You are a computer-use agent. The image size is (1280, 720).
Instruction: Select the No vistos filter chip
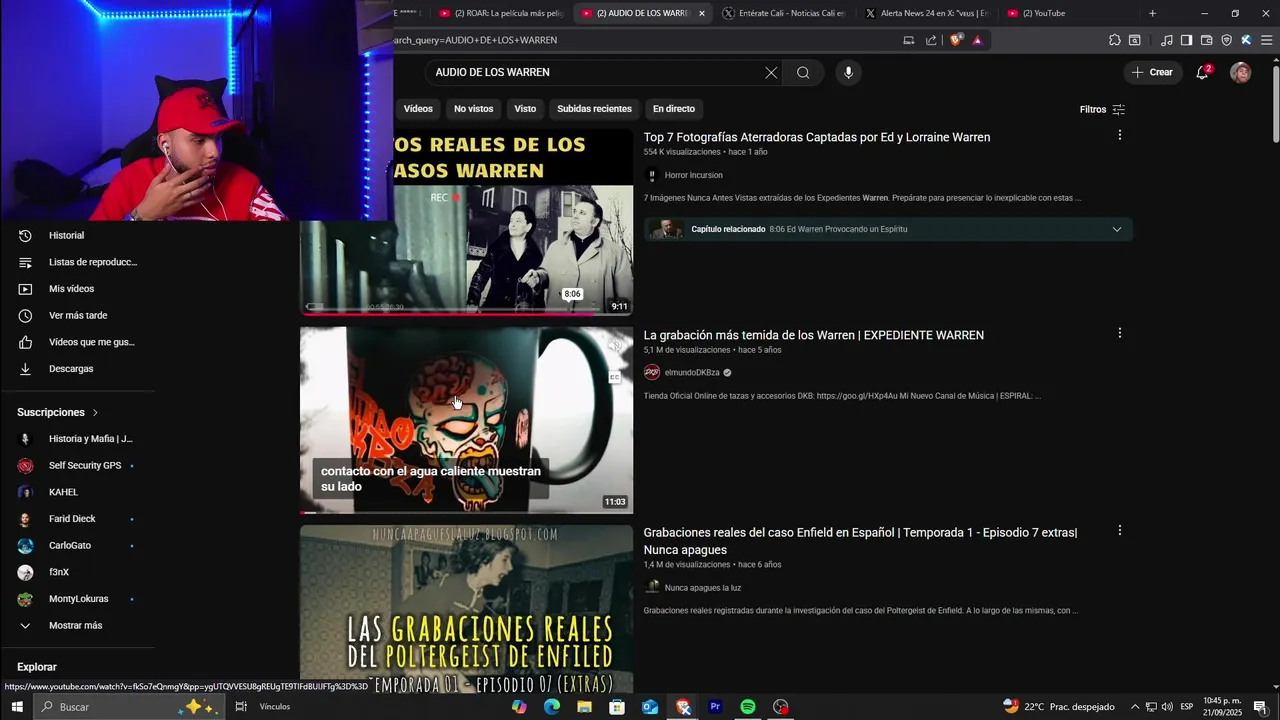tap(473, 108)
